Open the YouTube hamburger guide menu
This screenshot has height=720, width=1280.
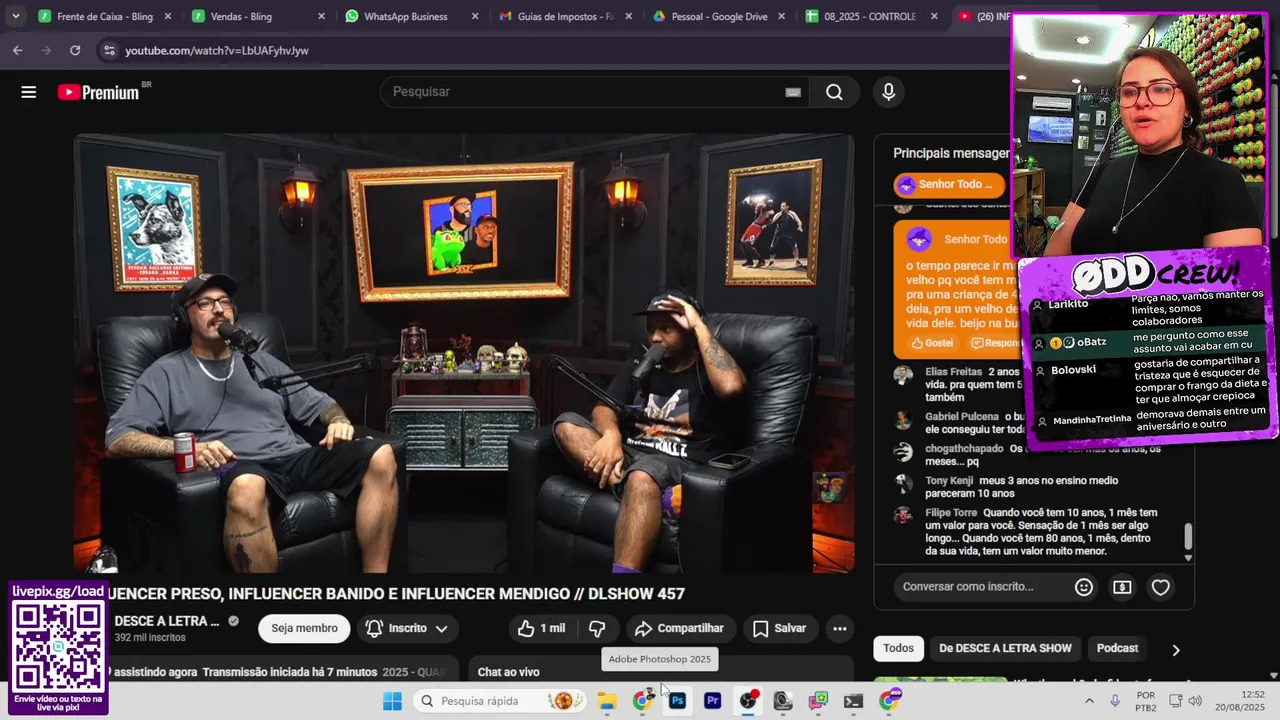click(28, 92)
